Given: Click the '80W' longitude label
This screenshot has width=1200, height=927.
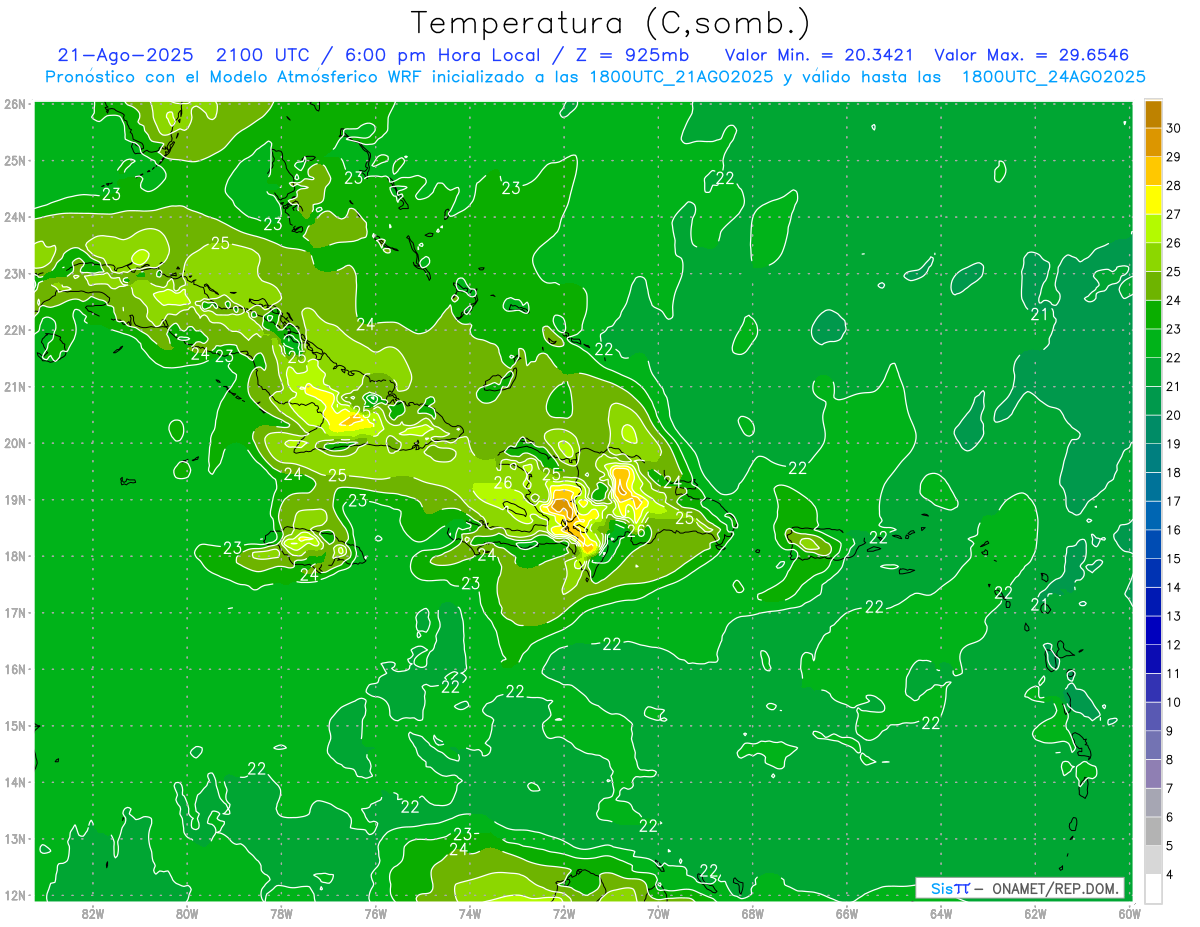Looking at the screenshot, I should 186,913.
